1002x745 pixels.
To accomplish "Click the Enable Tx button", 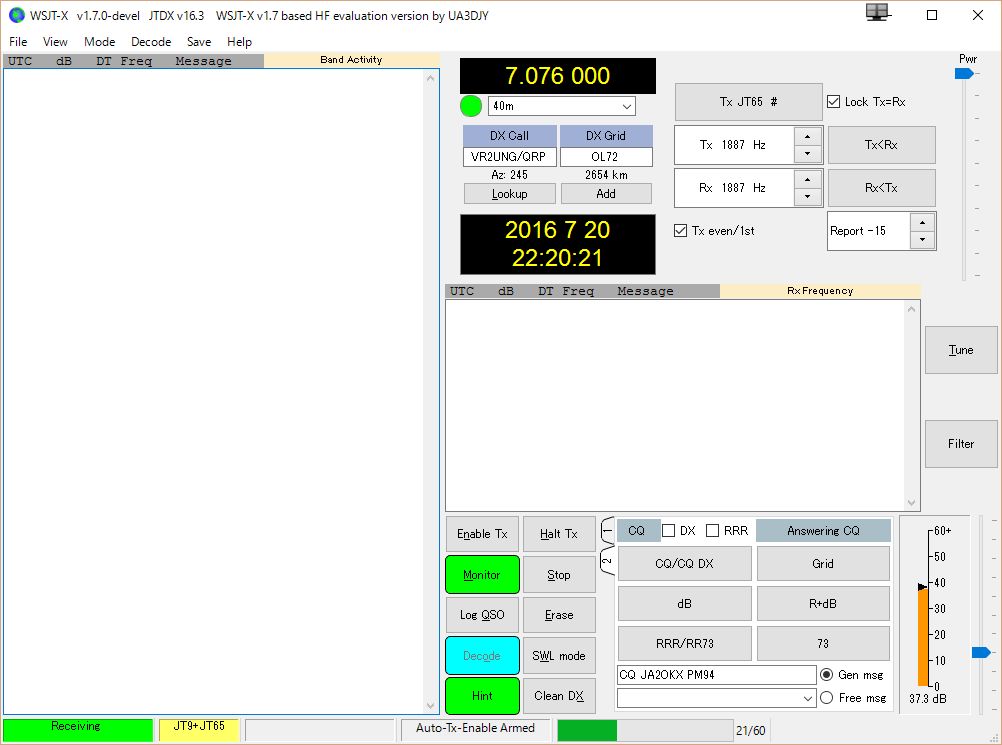I will 482,534.
